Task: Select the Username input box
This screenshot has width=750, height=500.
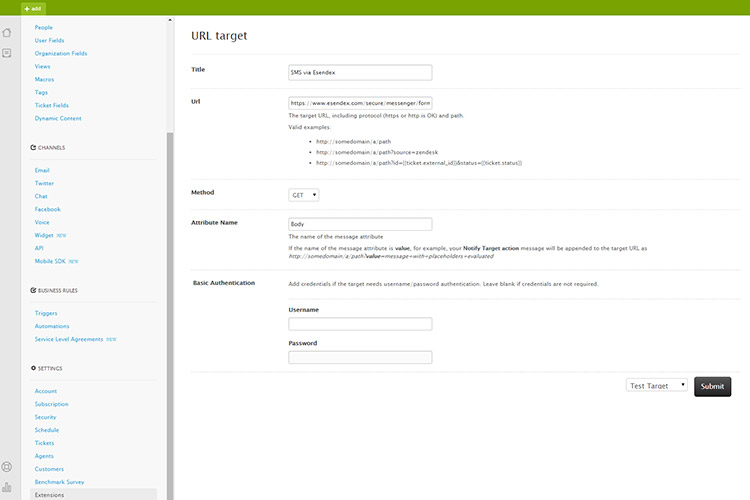Action: 360,324
